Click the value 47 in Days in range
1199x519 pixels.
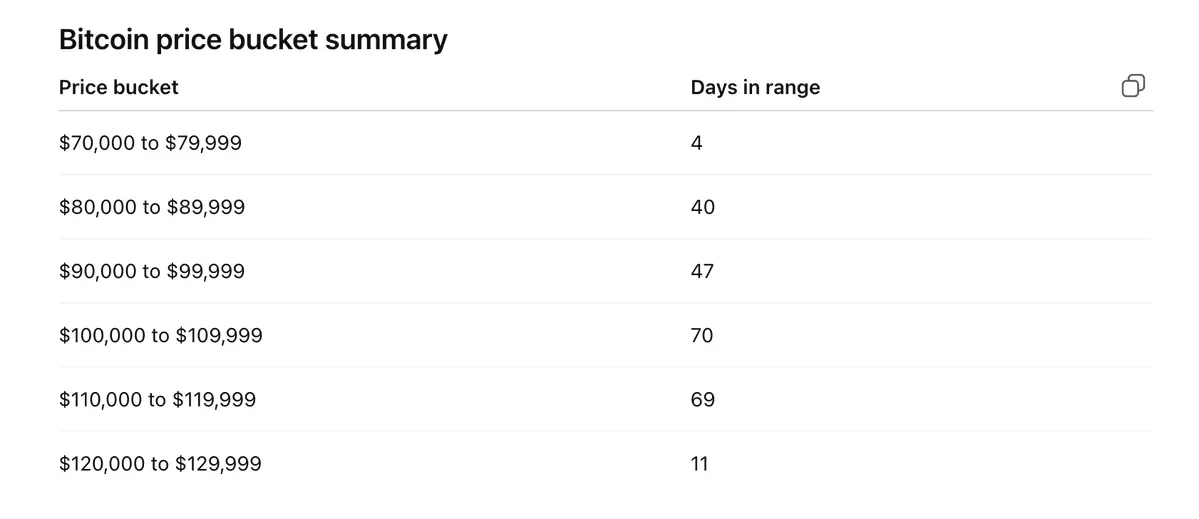(x=702, y=271)
